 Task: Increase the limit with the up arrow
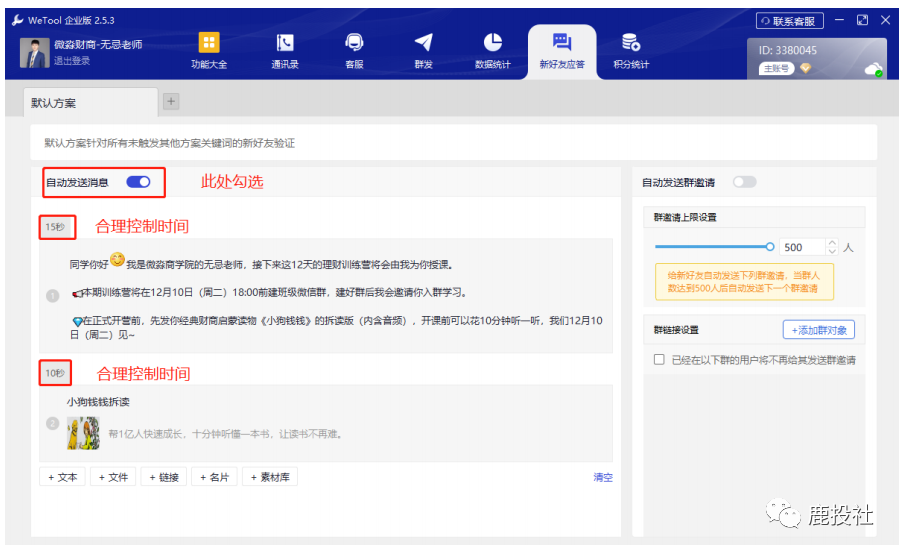[x=832, y=243]
